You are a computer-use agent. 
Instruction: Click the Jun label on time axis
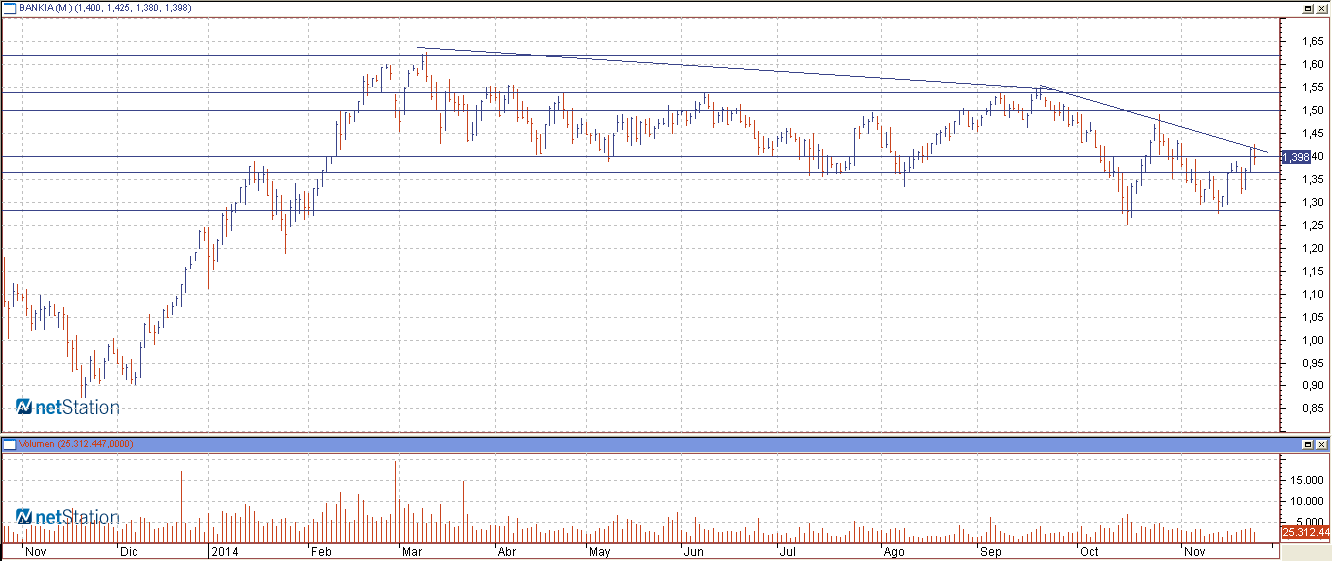click(693, 551)
